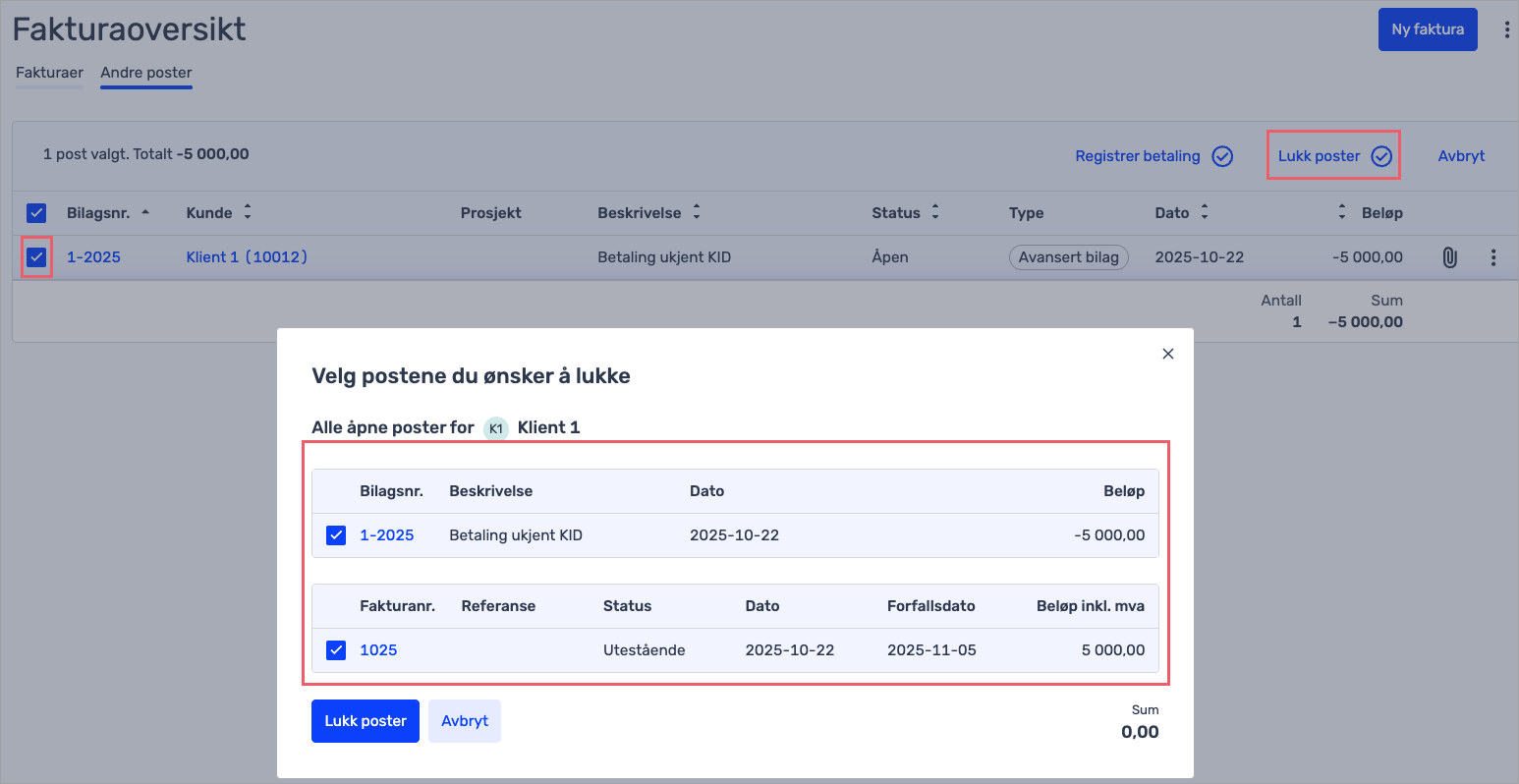Image resolution: width=1519 pixels, height=784 pixels.
Task: Open the page options menu beside Ny faktura
Action: 1506,29
